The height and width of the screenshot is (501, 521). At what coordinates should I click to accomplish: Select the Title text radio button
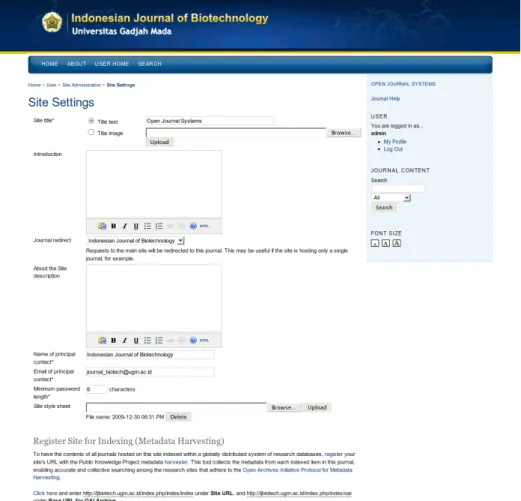point(91,121)
